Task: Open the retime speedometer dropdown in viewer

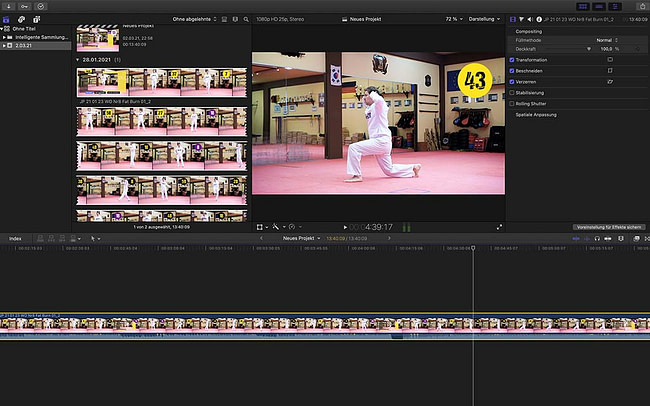Action: (x=295, y=227)
